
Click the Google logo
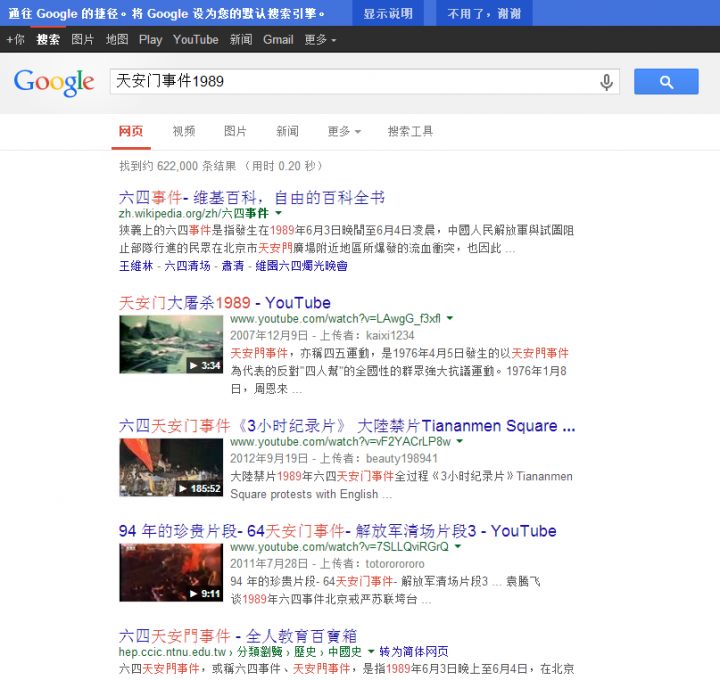click(54, 82)
